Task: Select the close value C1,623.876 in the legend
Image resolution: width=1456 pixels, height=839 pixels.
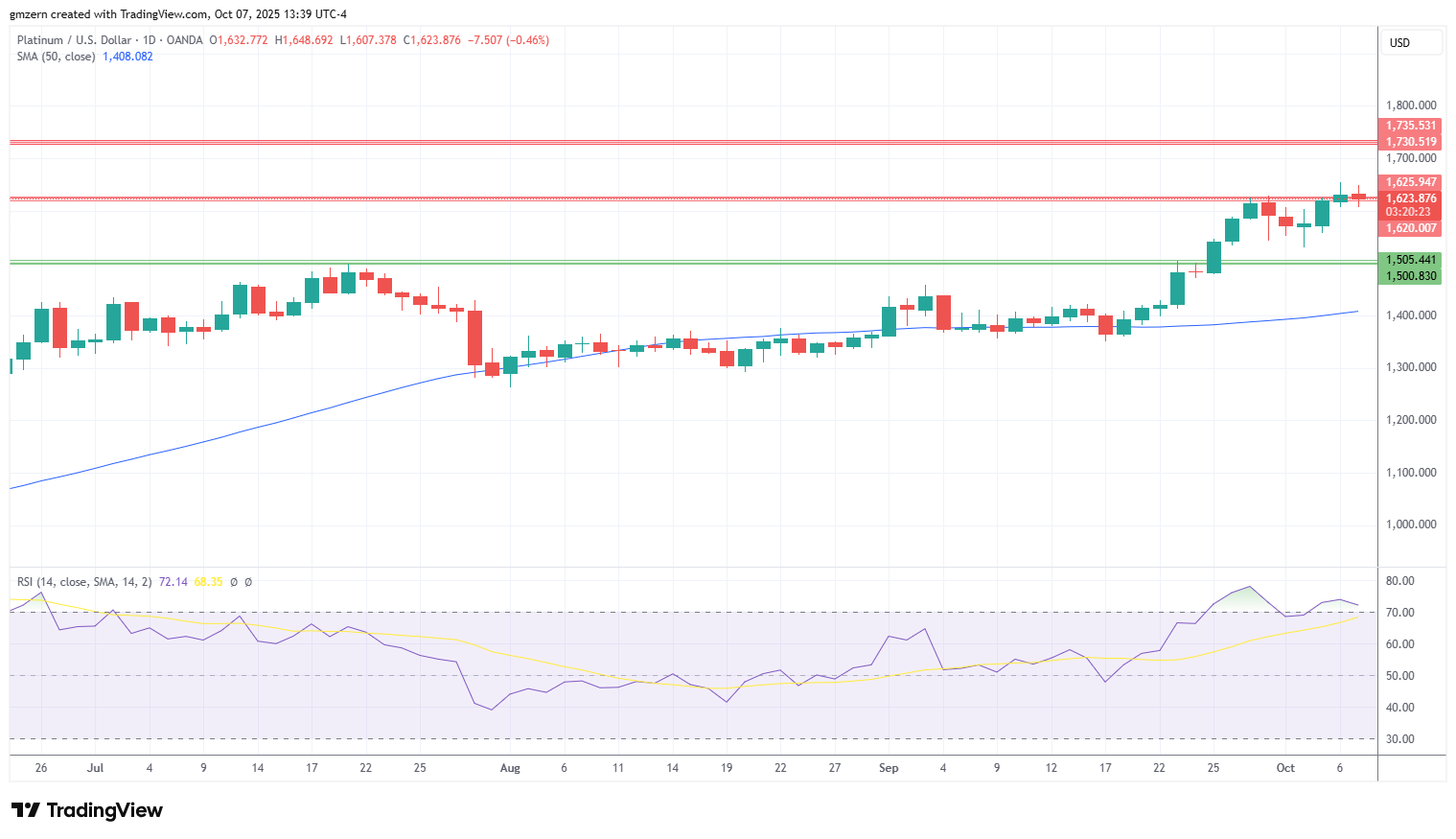Action: [x=431, y=40]
